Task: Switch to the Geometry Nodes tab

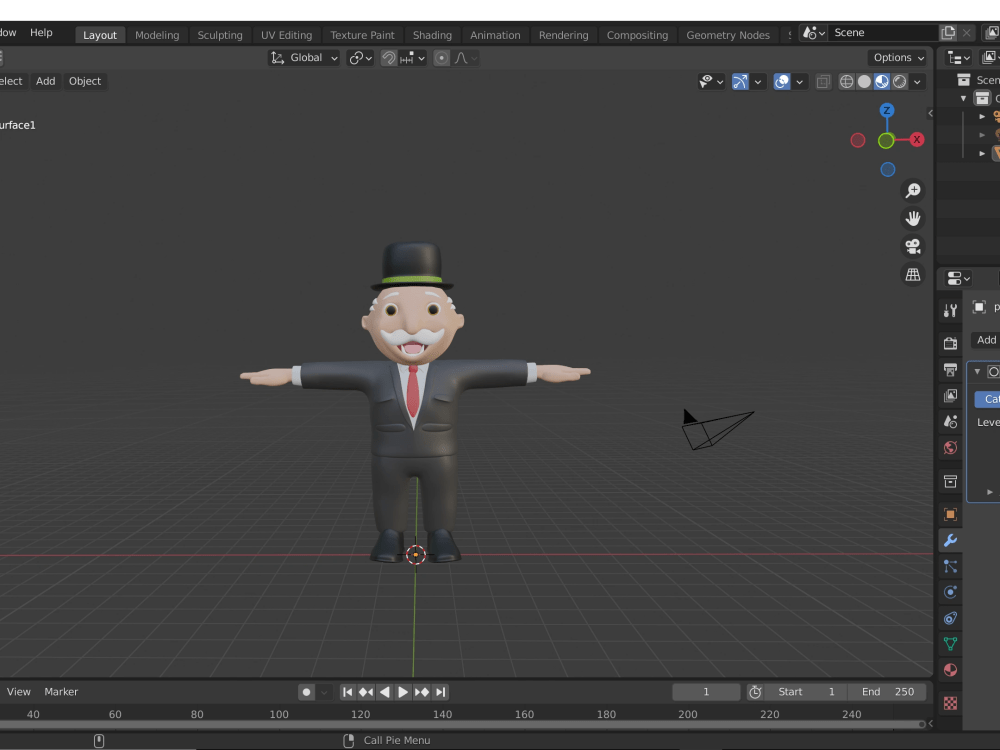Action: click(728, 35)
